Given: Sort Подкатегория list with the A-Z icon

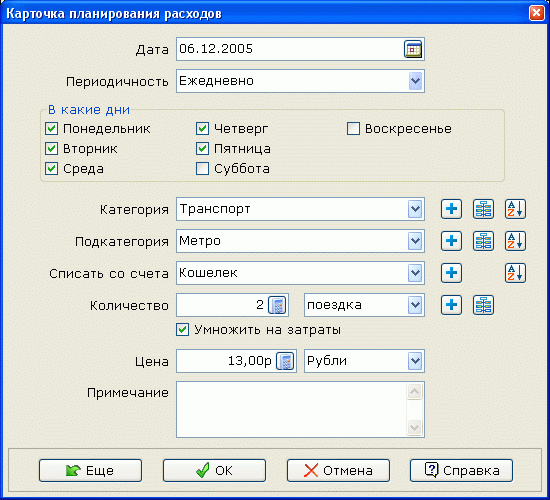Looking at the screenshot, I should tap(515, 241).
